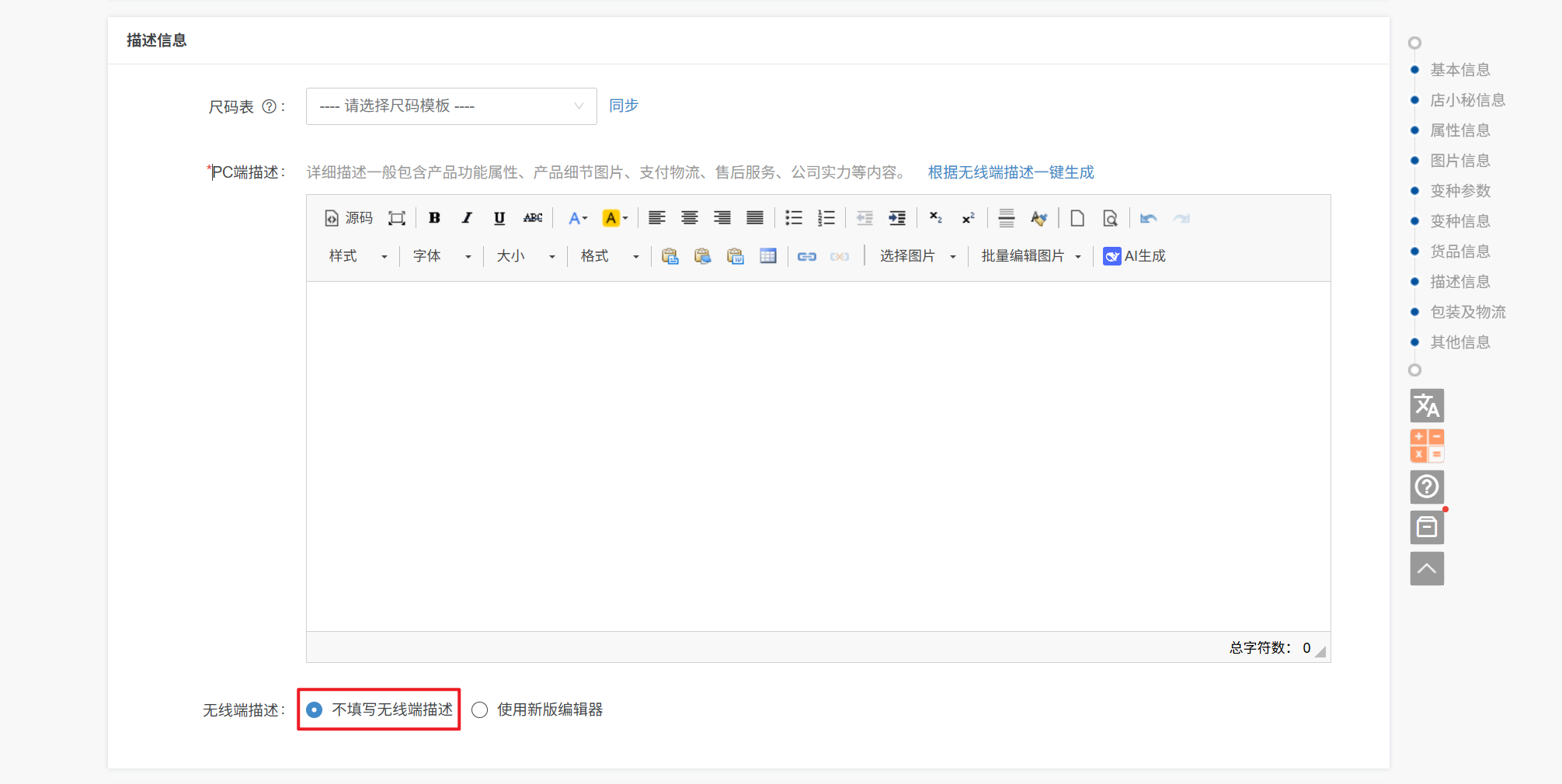Screen dimensions: 1562x784
Task: Open the text highlight color picker
Action: [614, 218]
